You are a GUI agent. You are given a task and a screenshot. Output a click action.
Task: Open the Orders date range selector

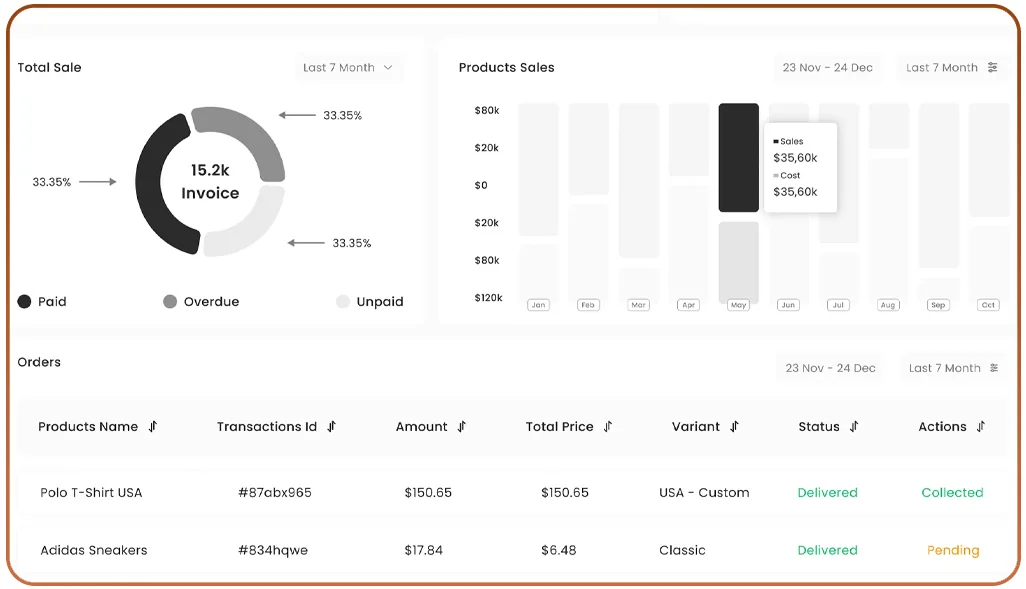[x=830, y=367]
